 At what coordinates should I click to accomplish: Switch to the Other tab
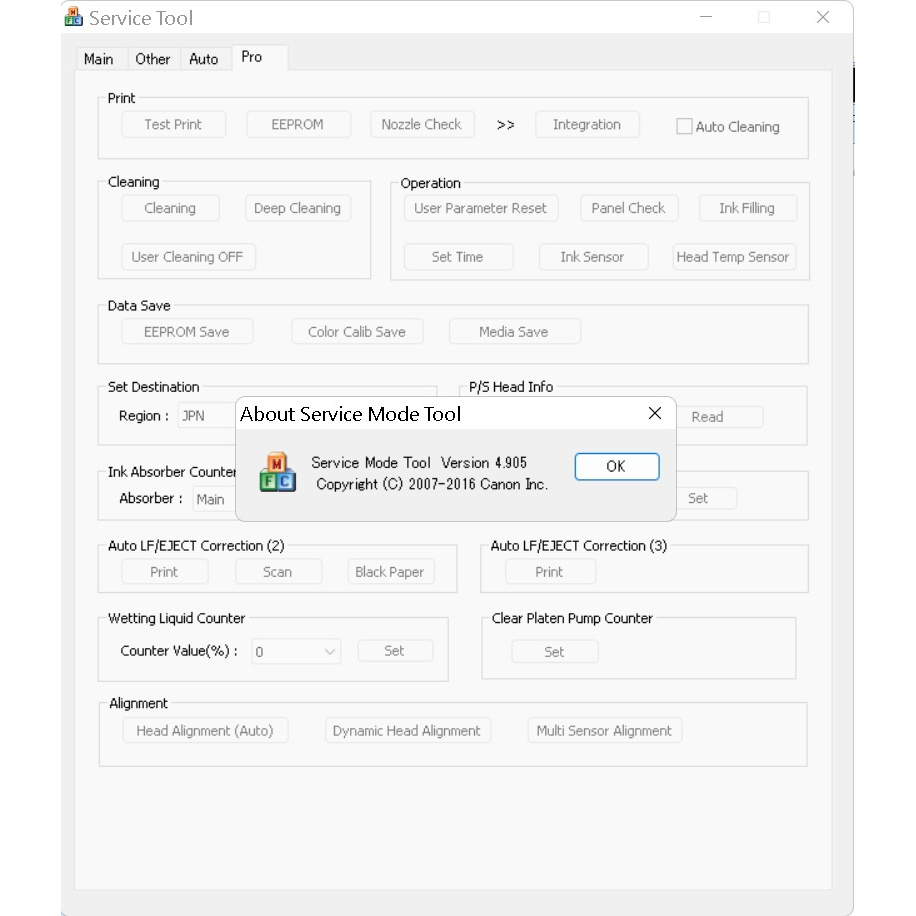point(152,59)
